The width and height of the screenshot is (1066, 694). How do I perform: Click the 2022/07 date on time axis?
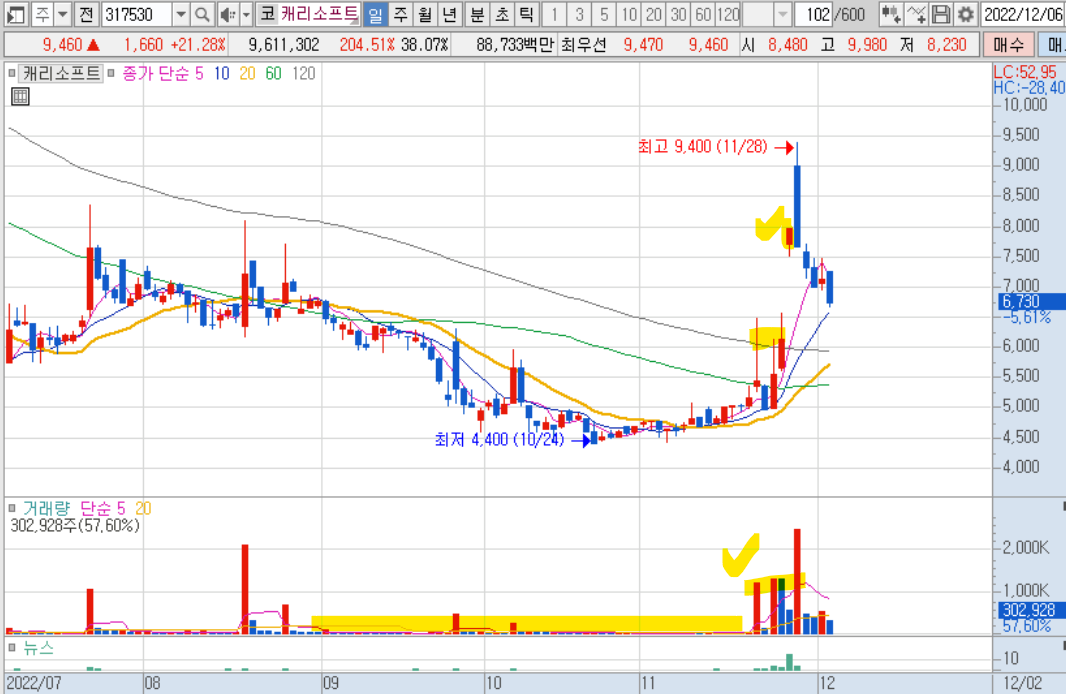pyautogui.click(x=33, y=682)
